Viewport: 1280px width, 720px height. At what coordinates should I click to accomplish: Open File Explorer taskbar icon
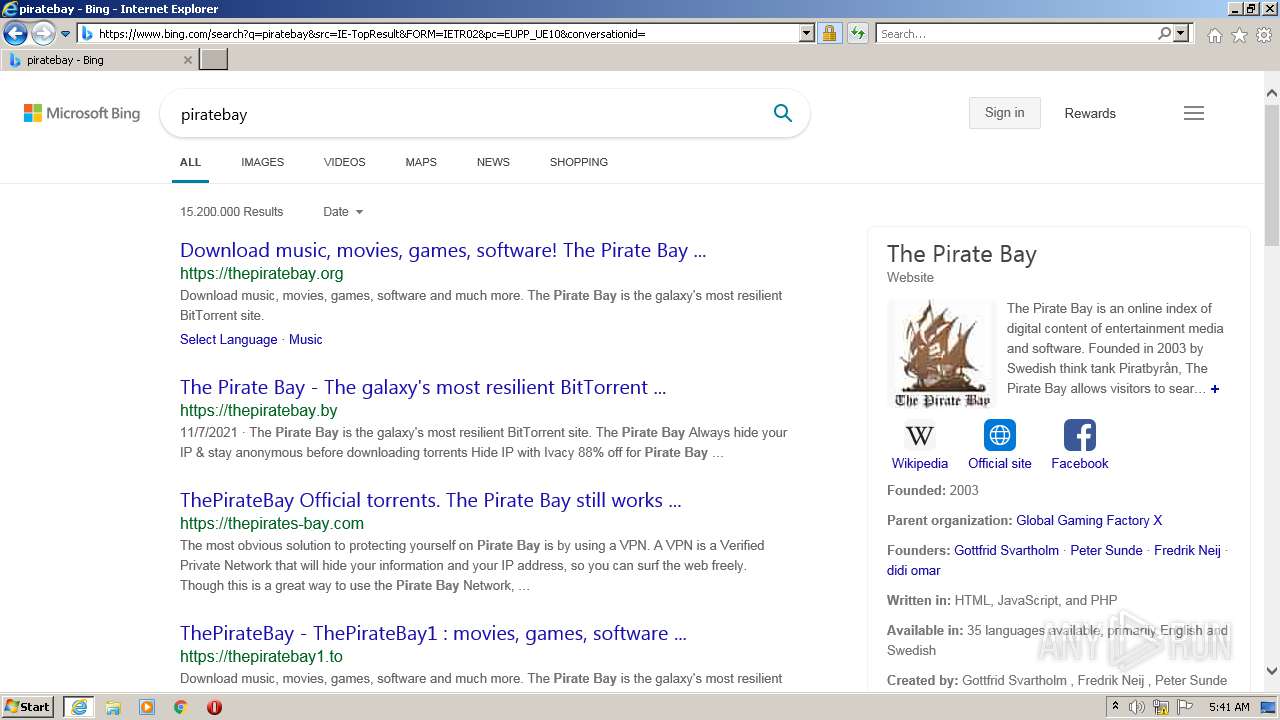point(113,707)
